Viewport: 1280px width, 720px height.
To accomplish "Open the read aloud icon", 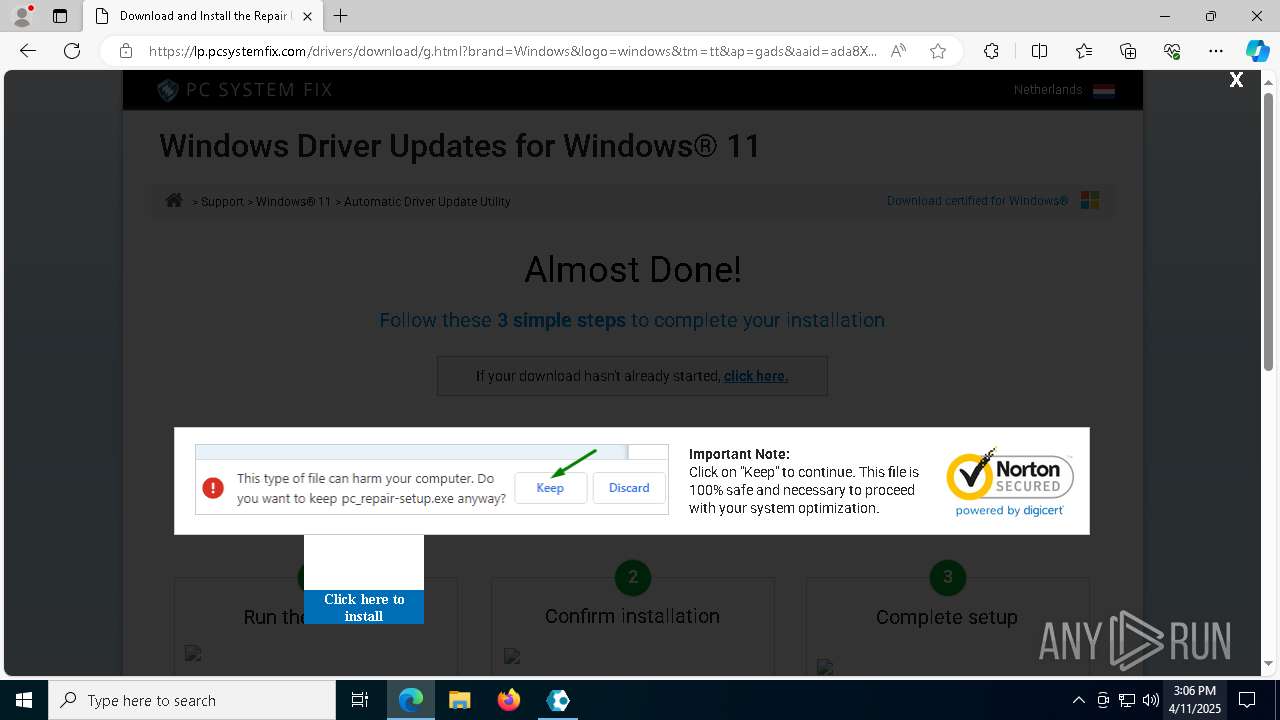I will coord(898,51).
